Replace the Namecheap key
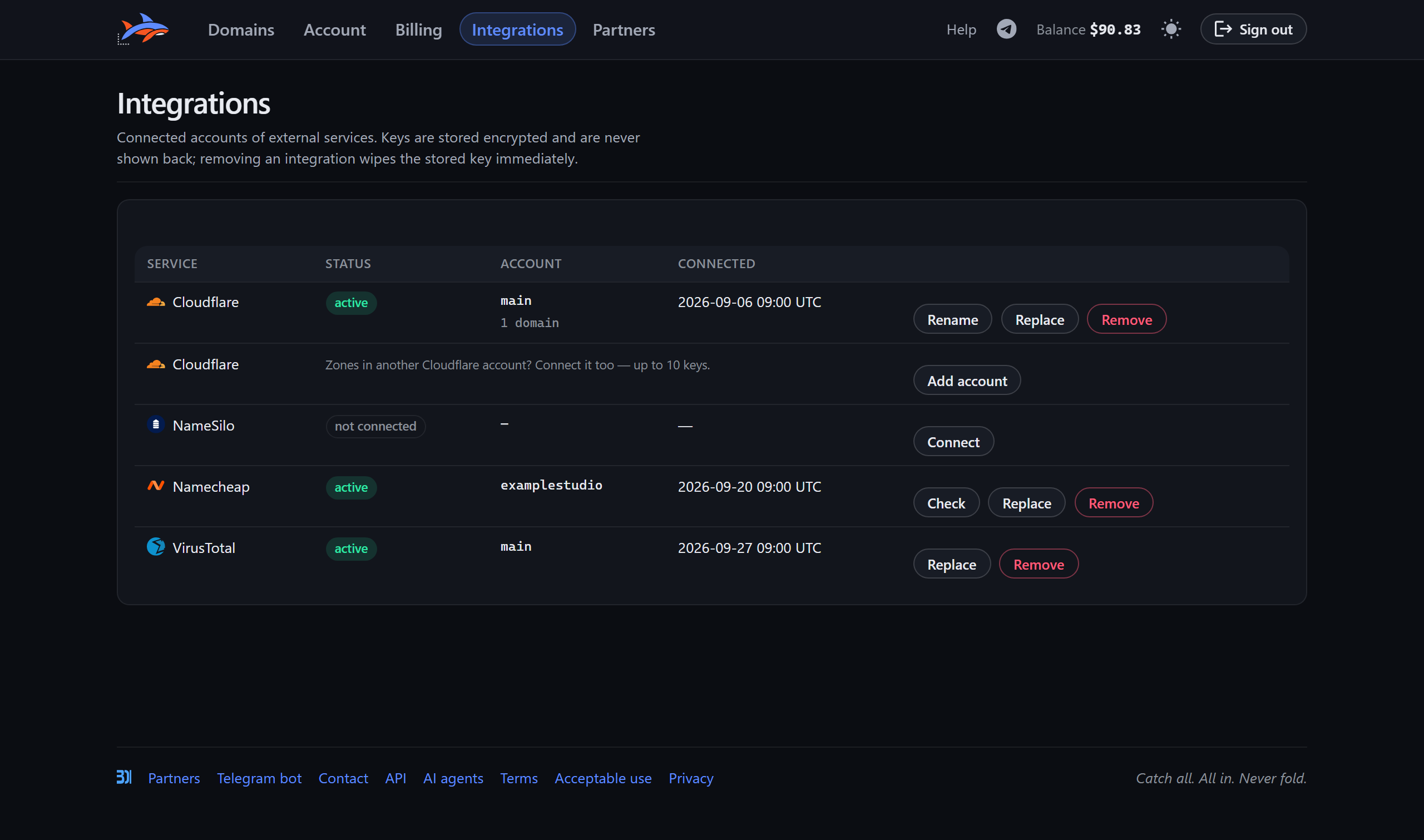The width and height of the screenshot is (1424, 840). tap(1027, 503)
